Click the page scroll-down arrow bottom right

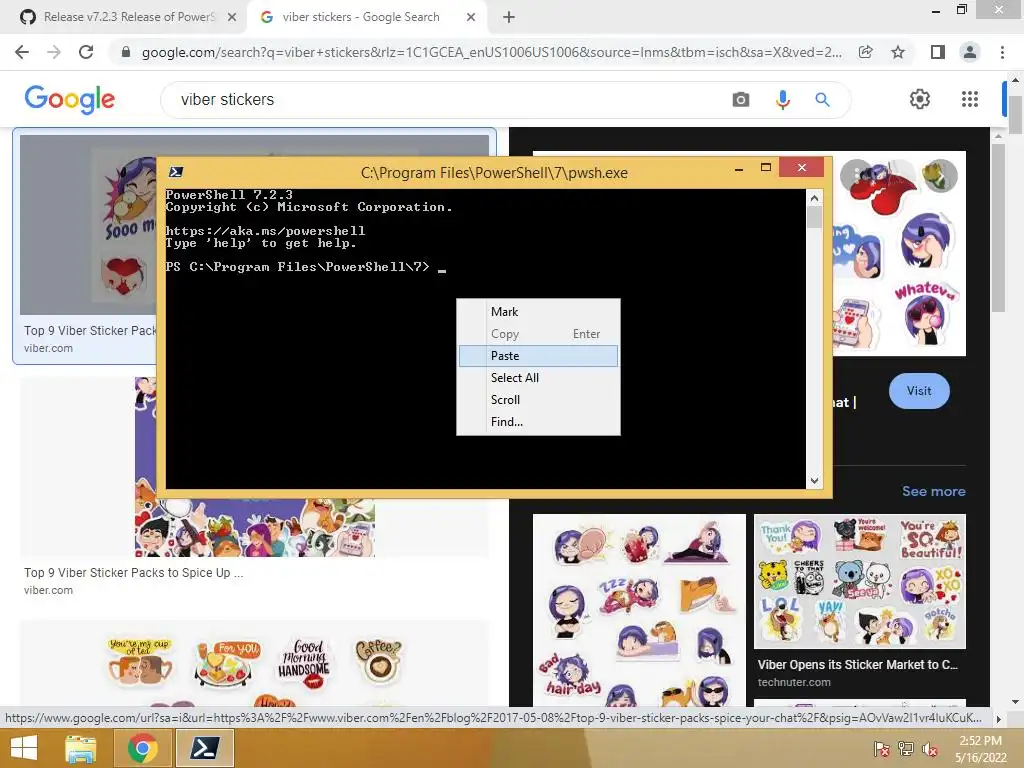tap(1015, 702)
